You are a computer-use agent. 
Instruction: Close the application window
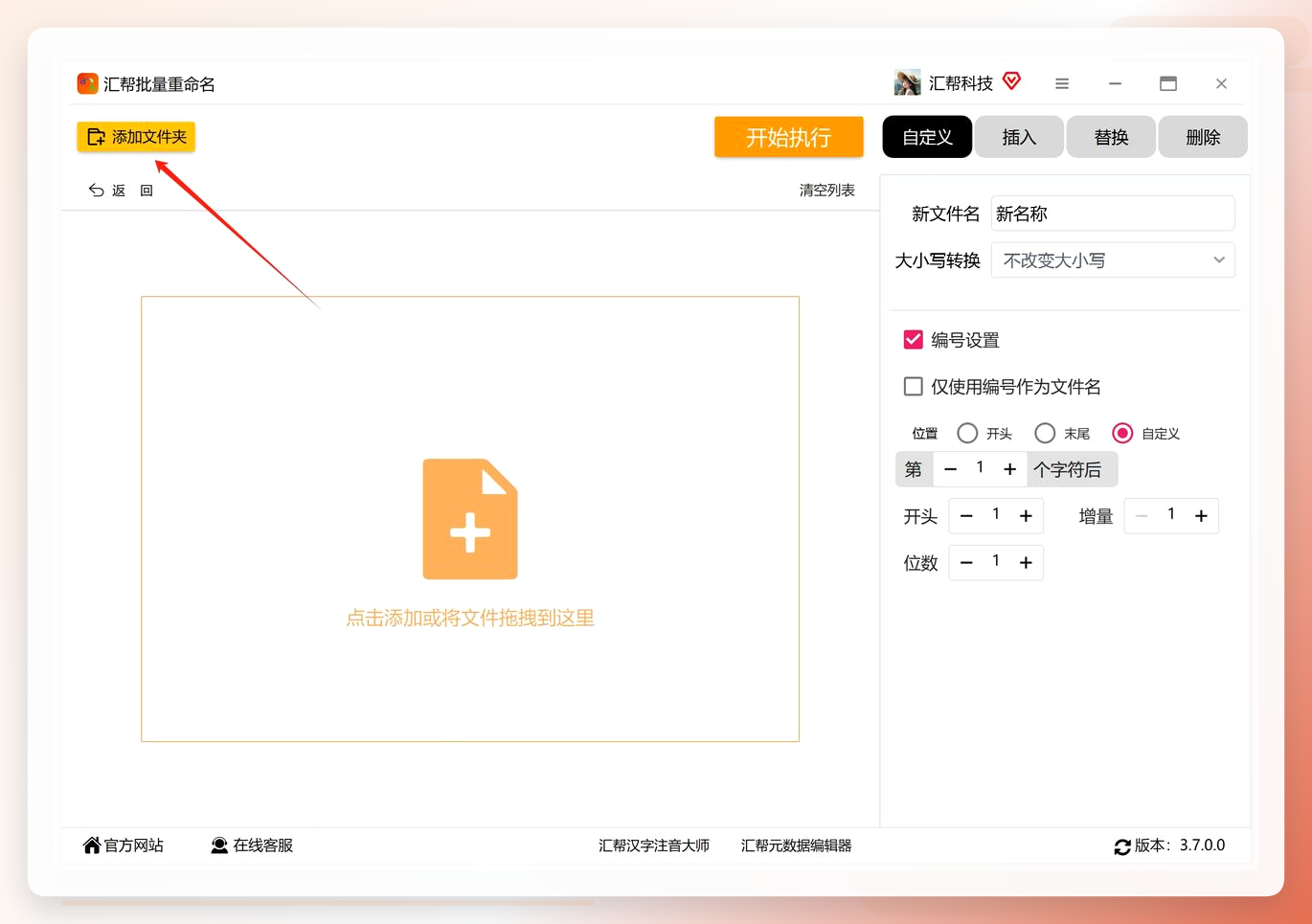point(1221,84)
